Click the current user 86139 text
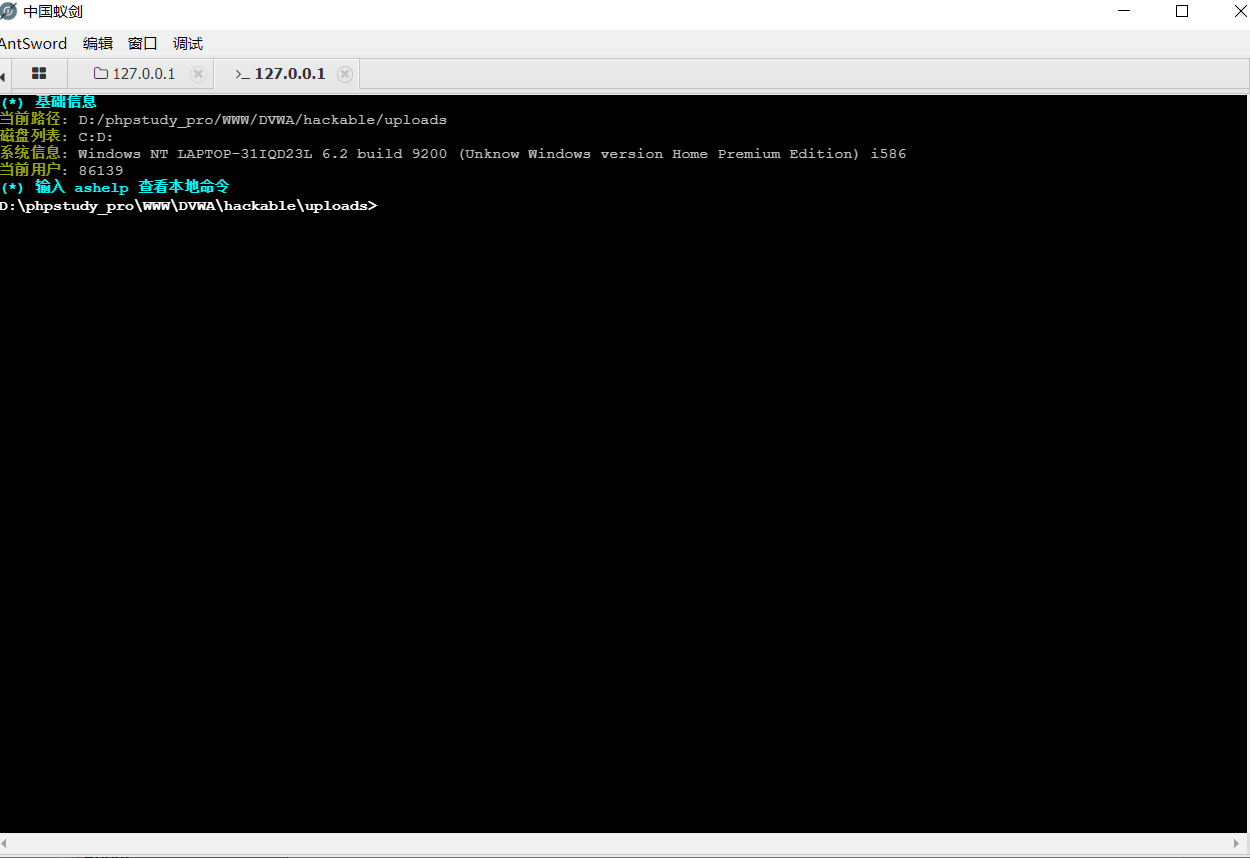This screenshot has height=858, width=1250. point(100,171)
